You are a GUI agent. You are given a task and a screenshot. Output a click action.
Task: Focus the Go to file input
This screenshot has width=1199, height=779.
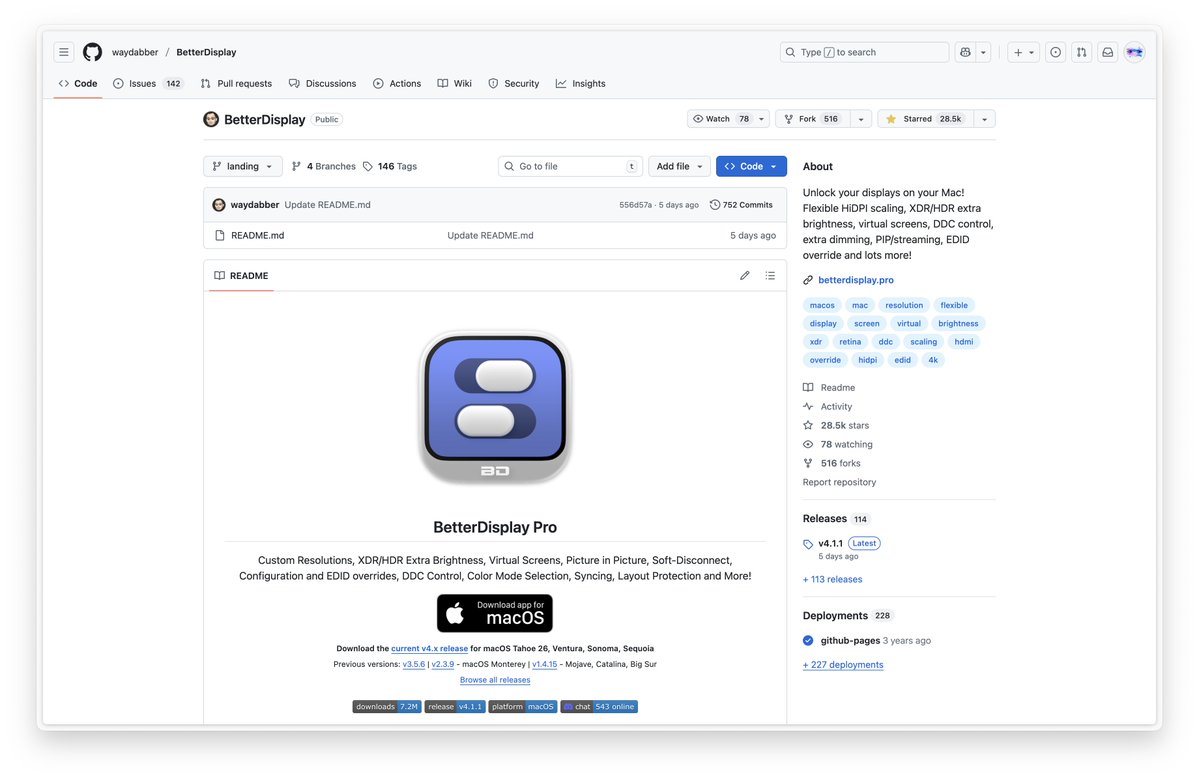(x=570, y=166)
